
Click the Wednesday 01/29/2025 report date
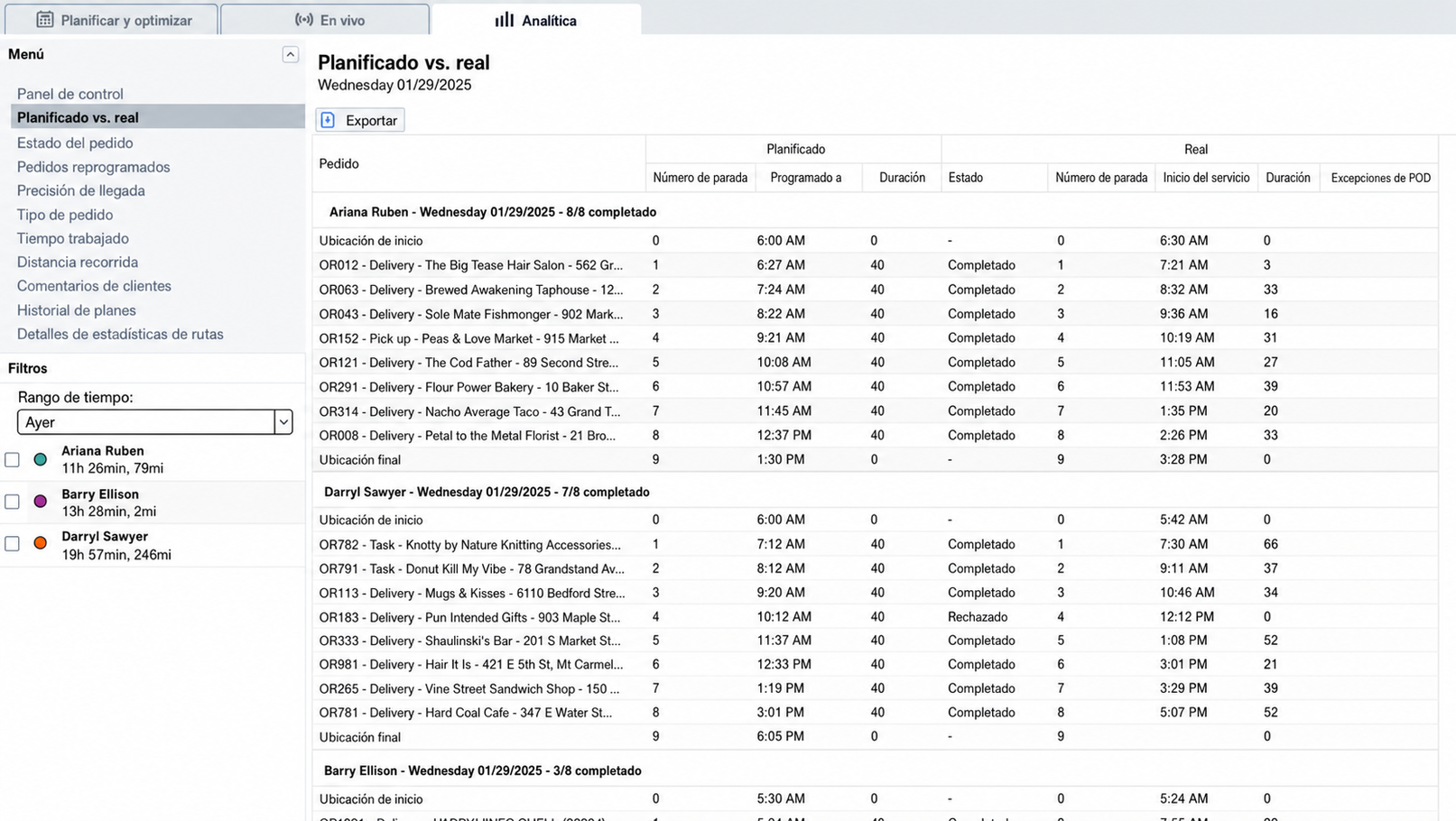394,86
